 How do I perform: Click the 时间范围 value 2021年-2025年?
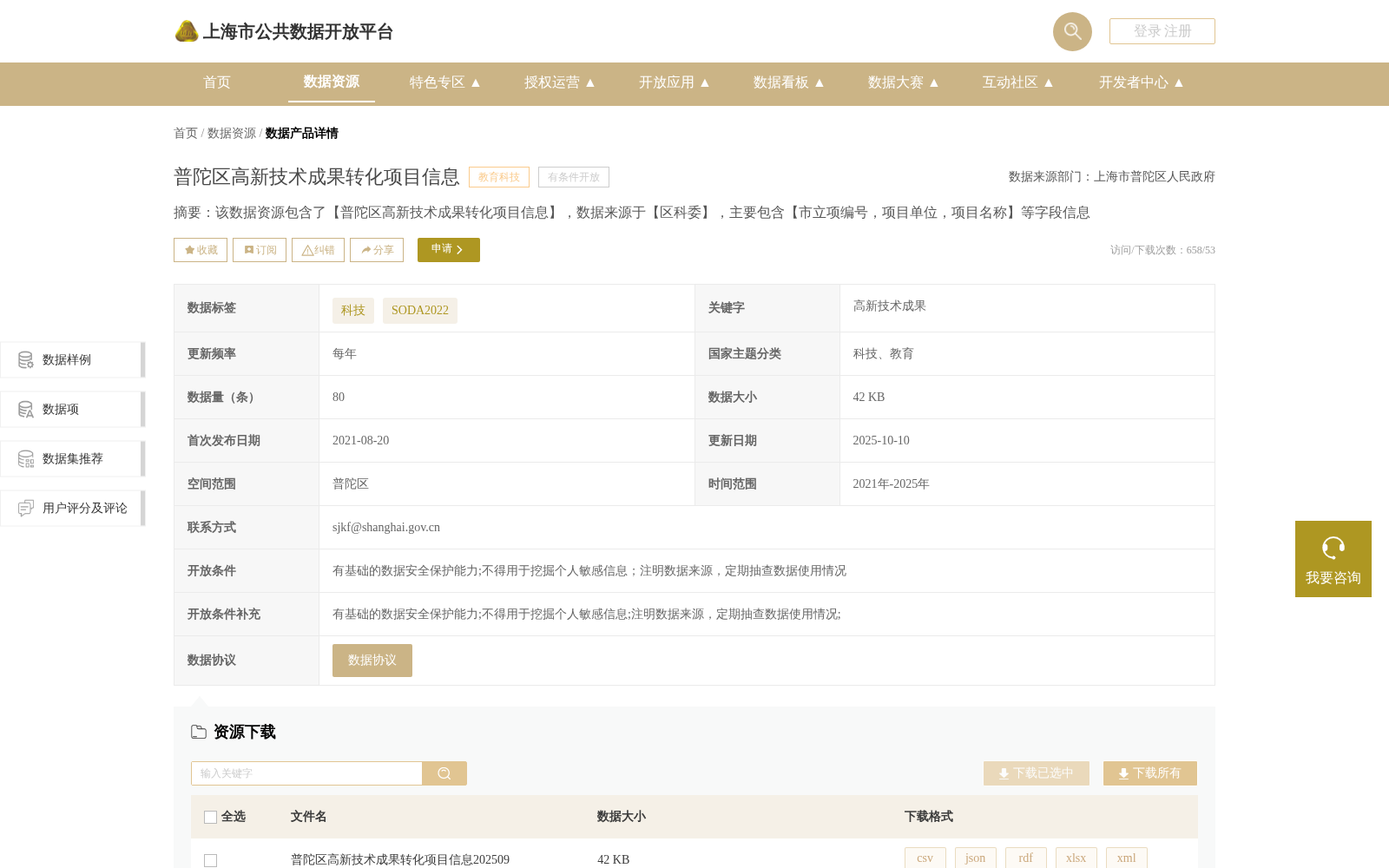pos(891,484)
